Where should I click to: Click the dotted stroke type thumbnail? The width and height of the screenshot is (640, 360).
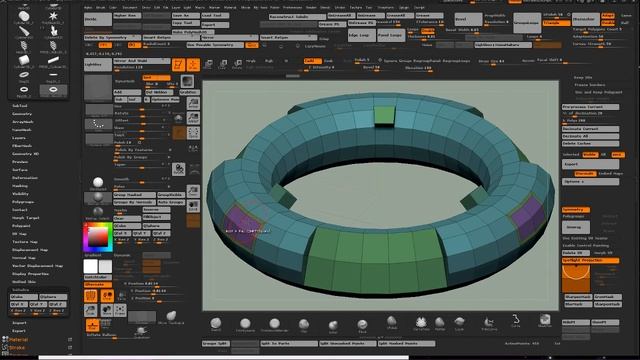pos(98,124)
